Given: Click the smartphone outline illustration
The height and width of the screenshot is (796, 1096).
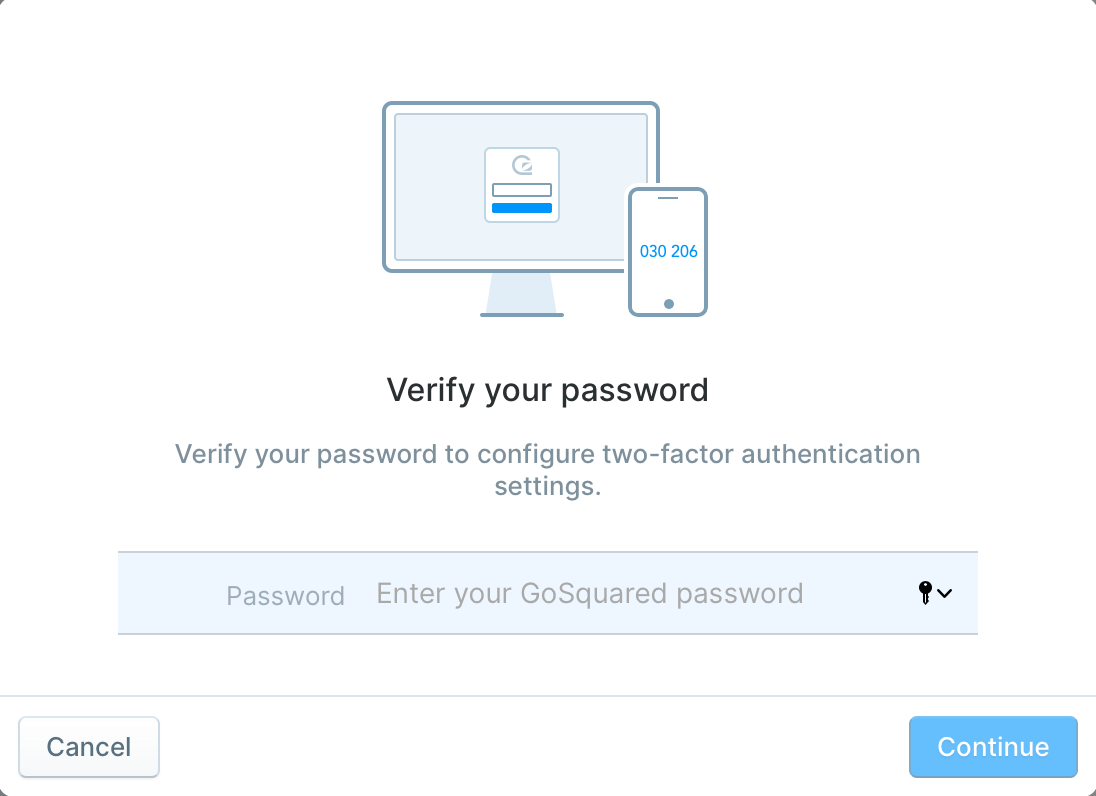Looking at the screenshot, I should pyautogui.click(x=668, y=252).
